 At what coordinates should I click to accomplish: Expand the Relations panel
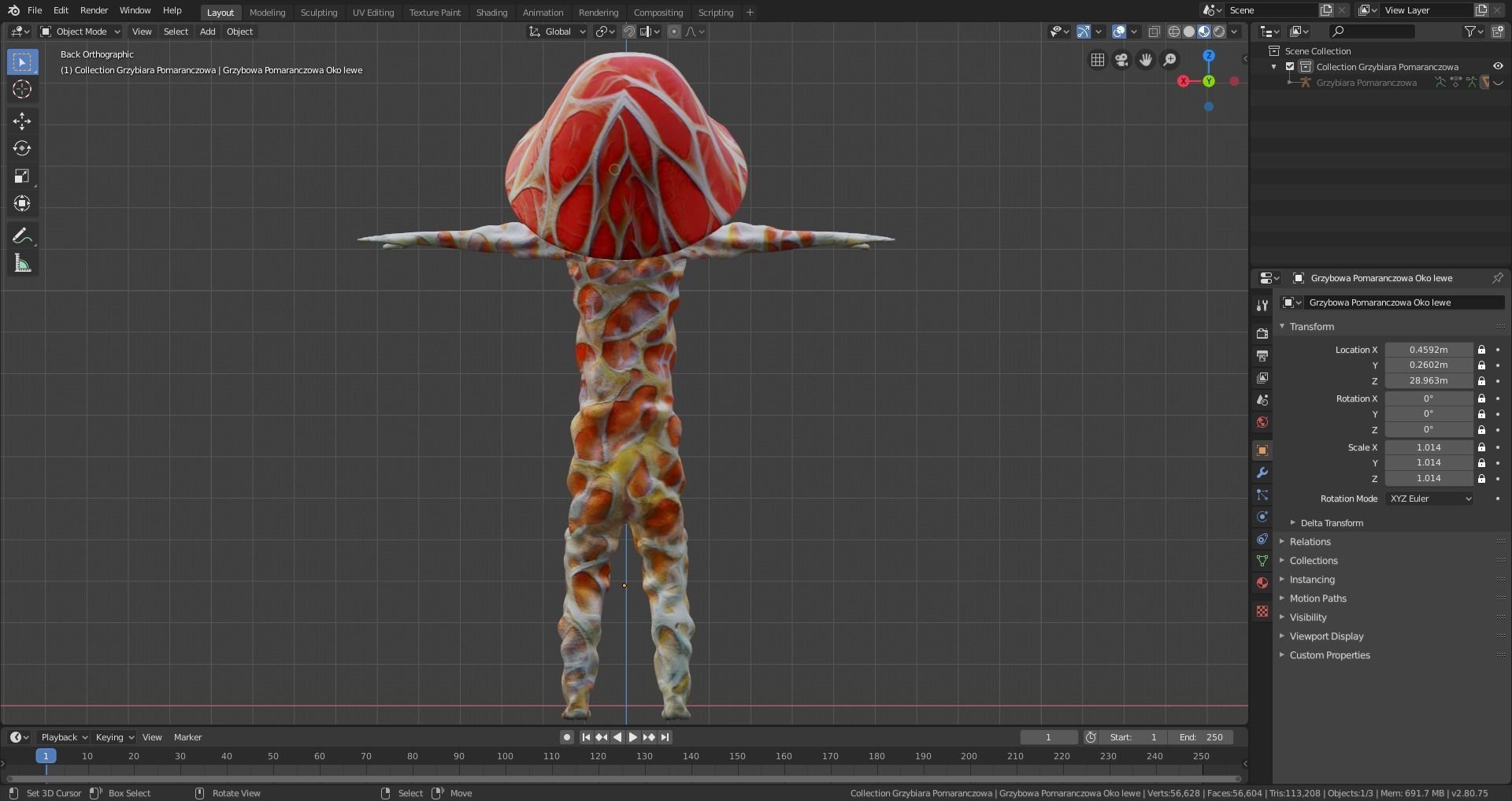point(1309,542)
